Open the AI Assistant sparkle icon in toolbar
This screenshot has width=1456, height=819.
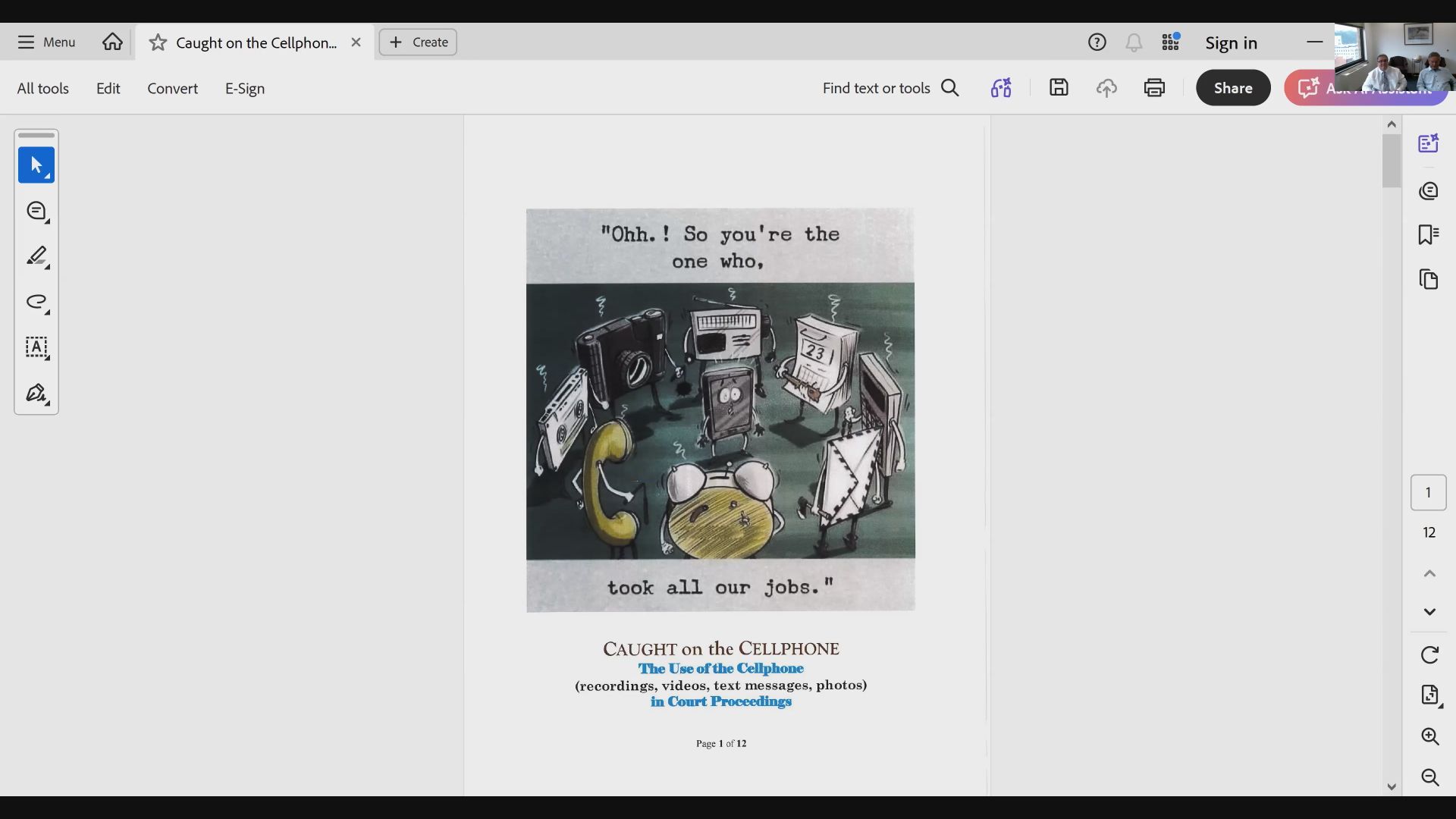(1001, 88)
